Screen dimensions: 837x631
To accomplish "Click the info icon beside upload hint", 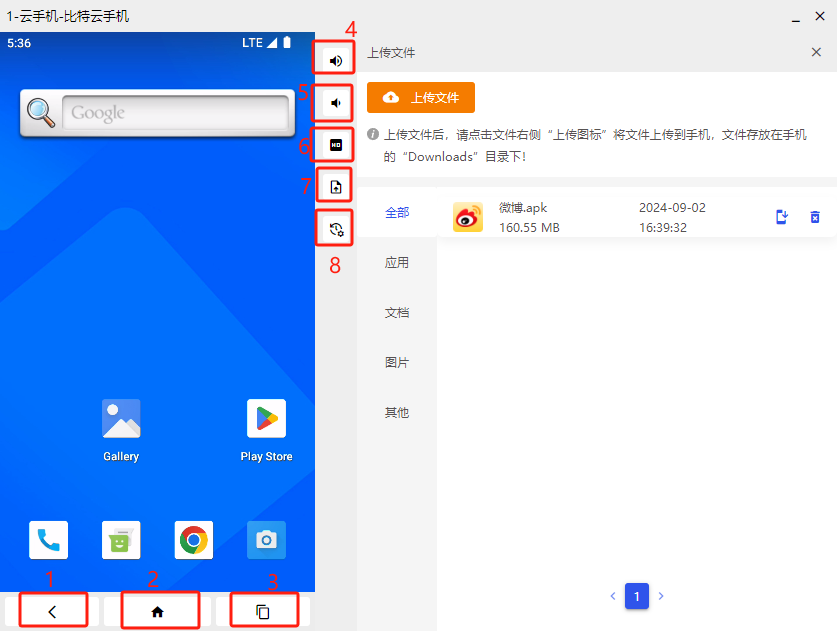I will tap(373, 134).
